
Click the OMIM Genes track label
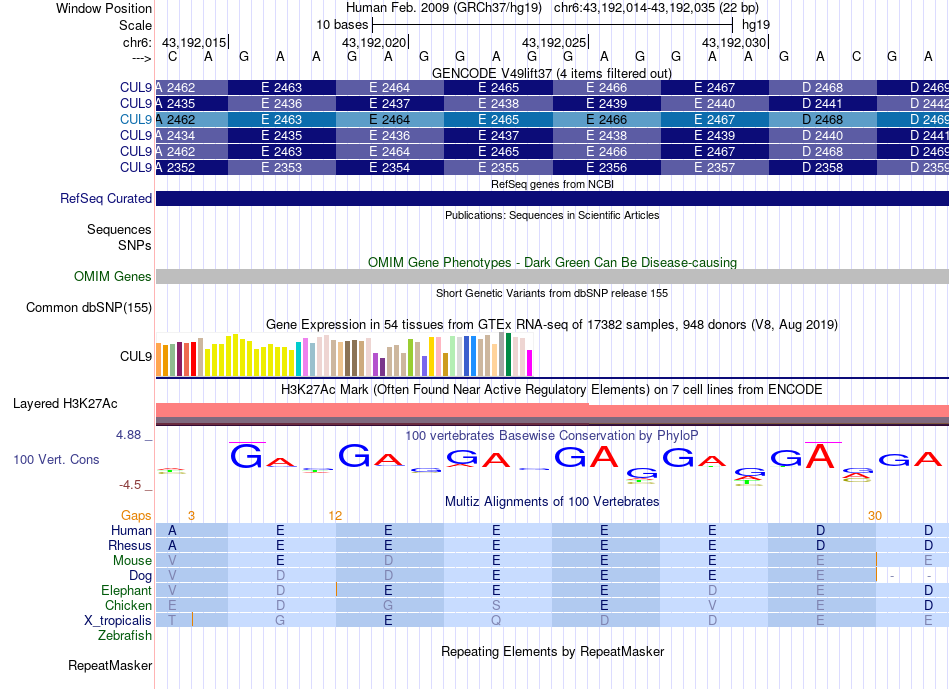pos(112,276)
